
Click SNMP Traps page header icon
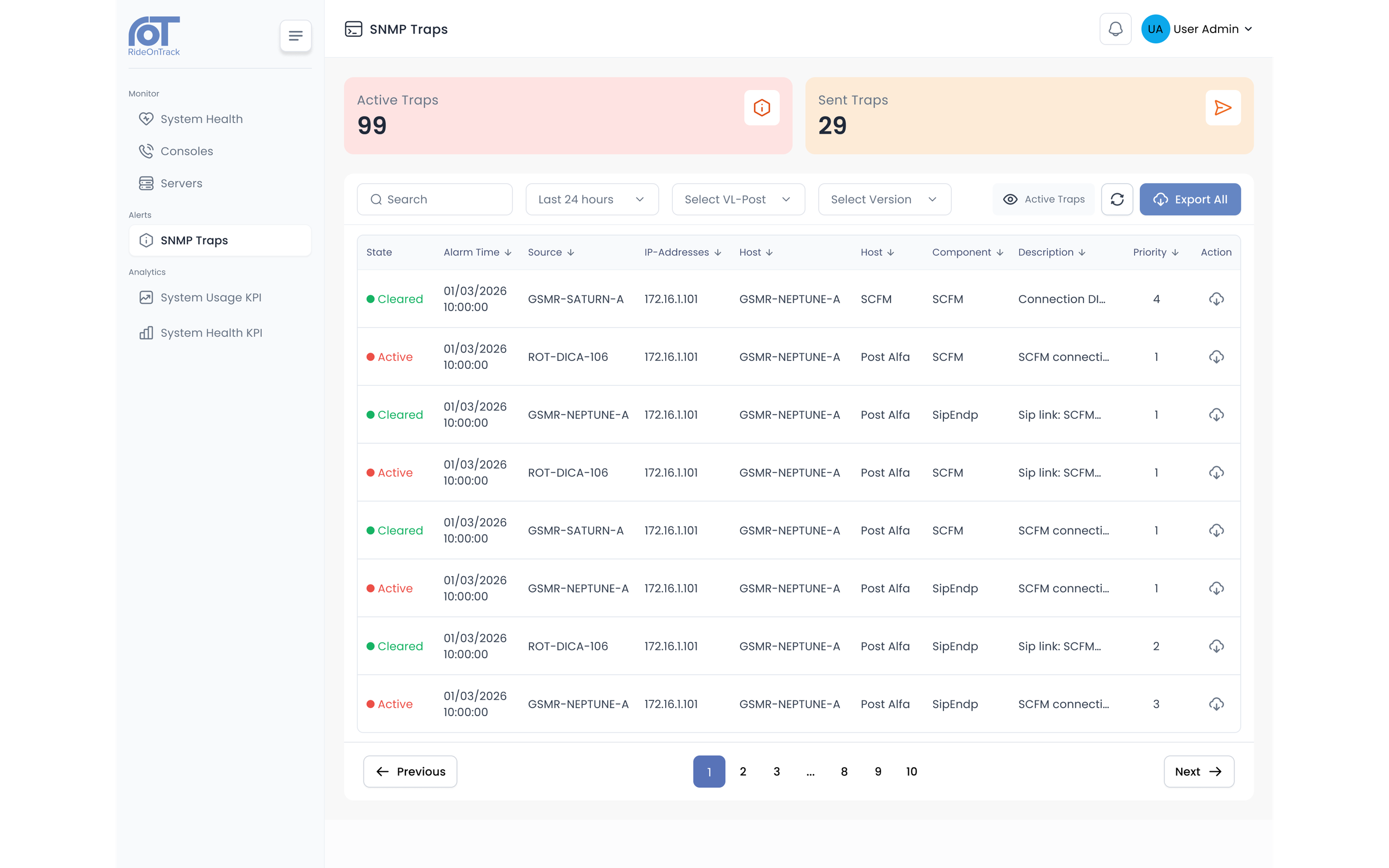[x=354, y=29]
